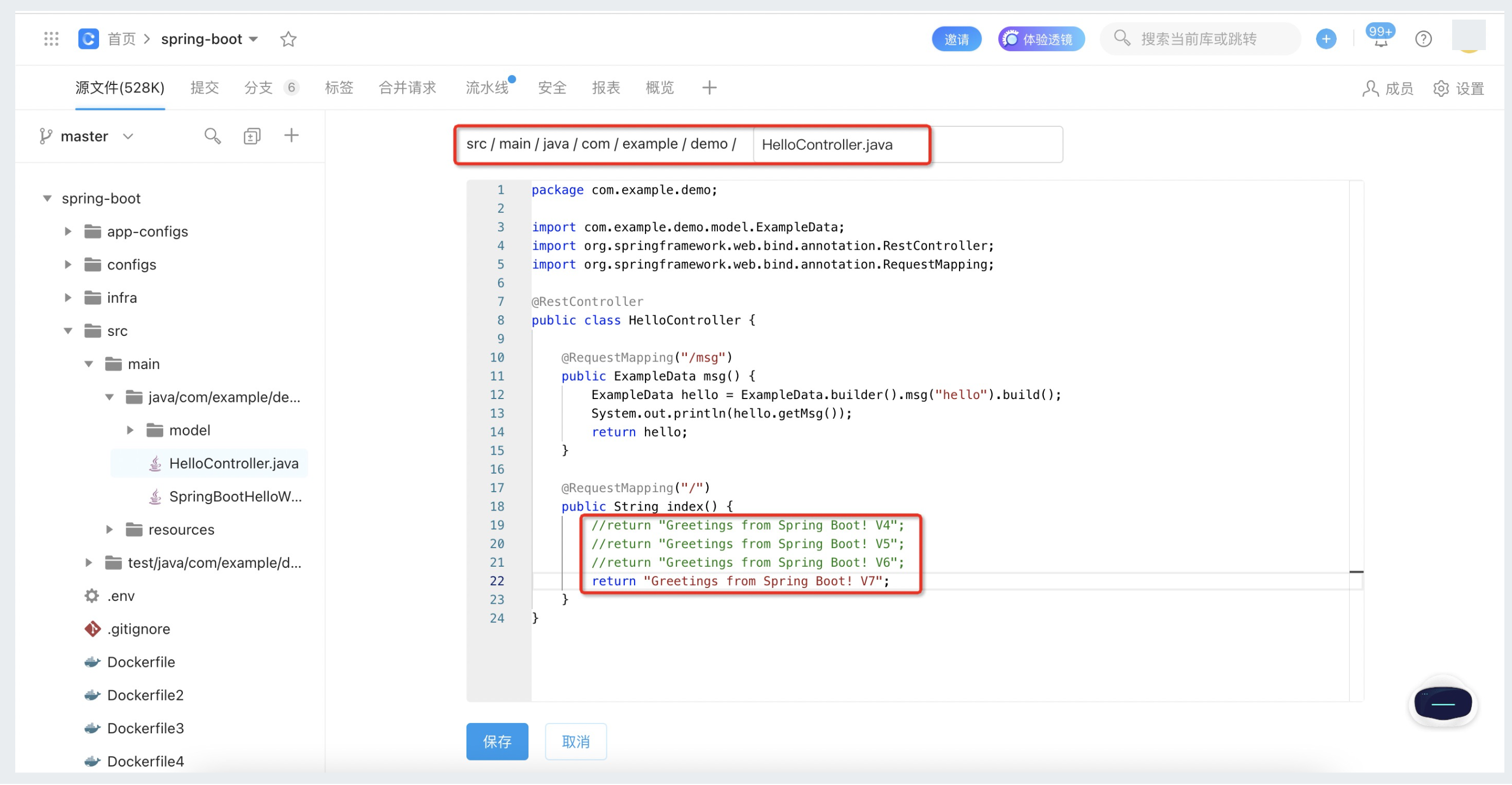Focus the 搜索当前库或跳转 search field
The image size is (1512, 785).
1200,39
